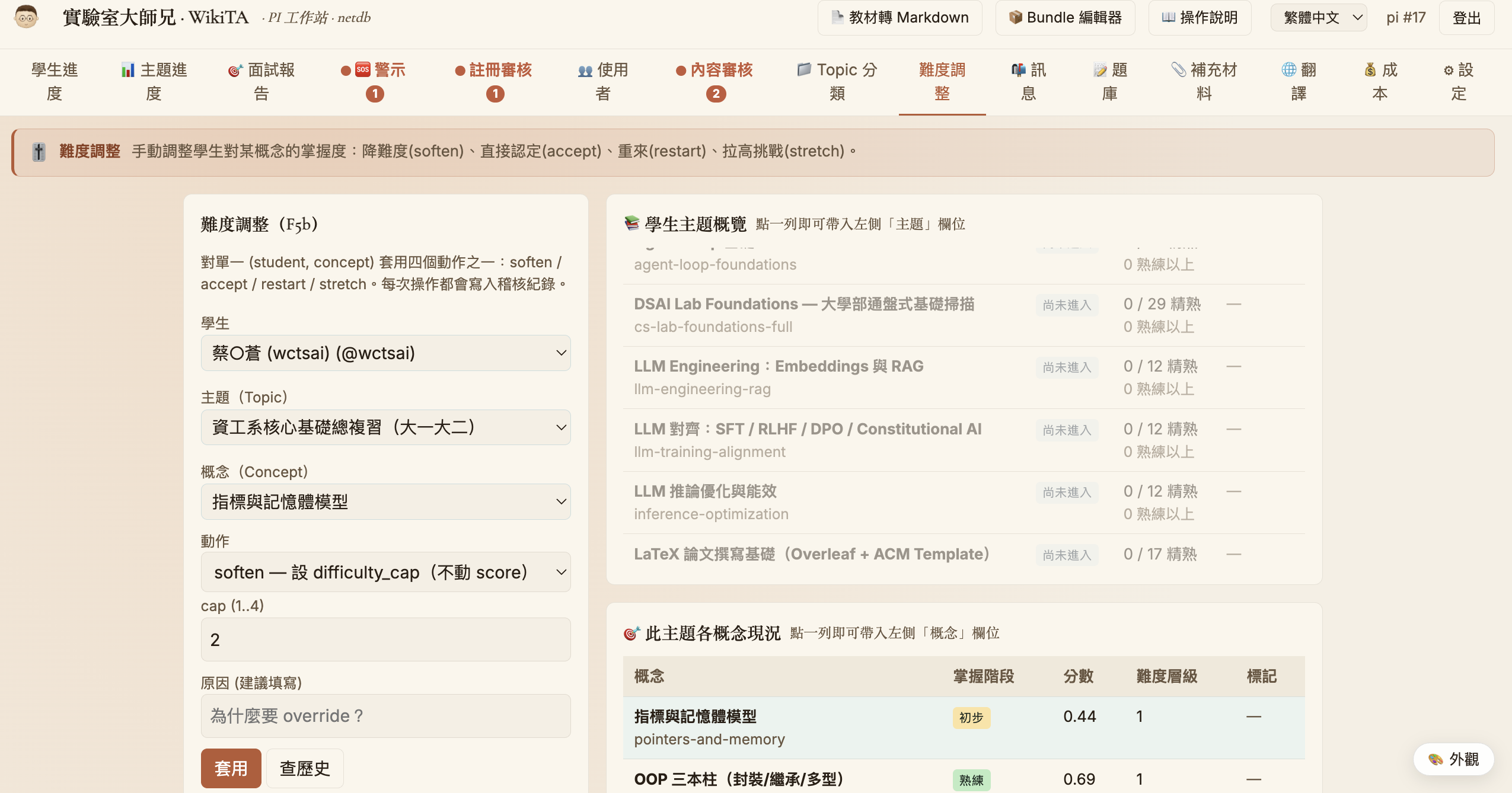Screen dimensions: 1512x793
Task: Open the SOS 警示 tab
Action: [x=374, y=82]
